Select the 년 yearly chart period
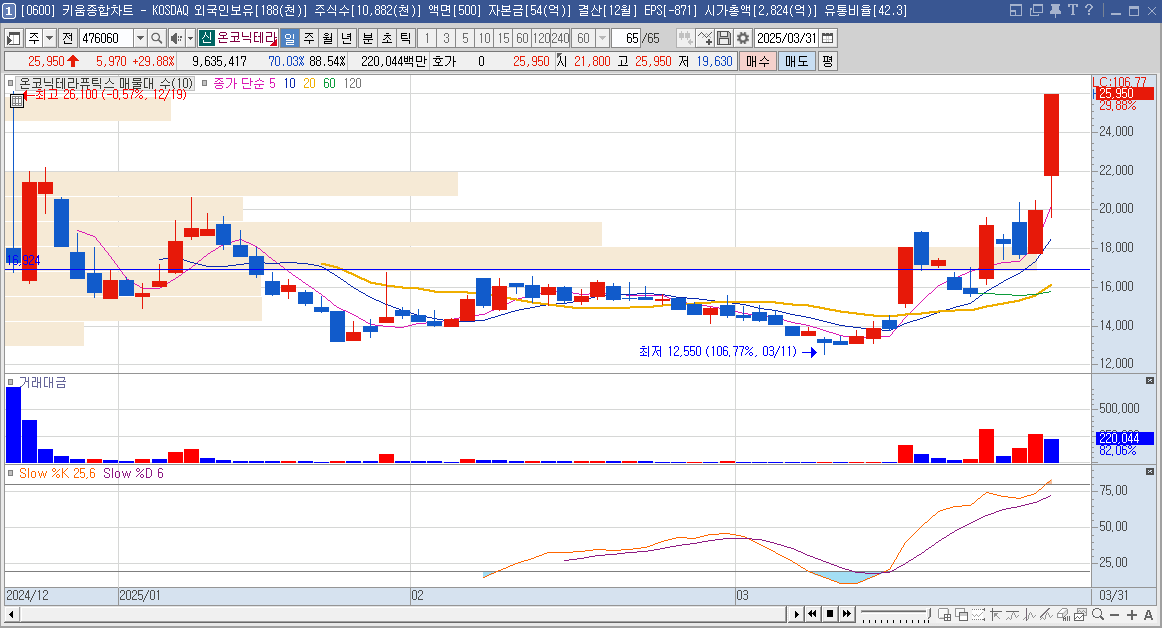The image size is (1162, 628). pyautogui.click(x=347, y=38)
